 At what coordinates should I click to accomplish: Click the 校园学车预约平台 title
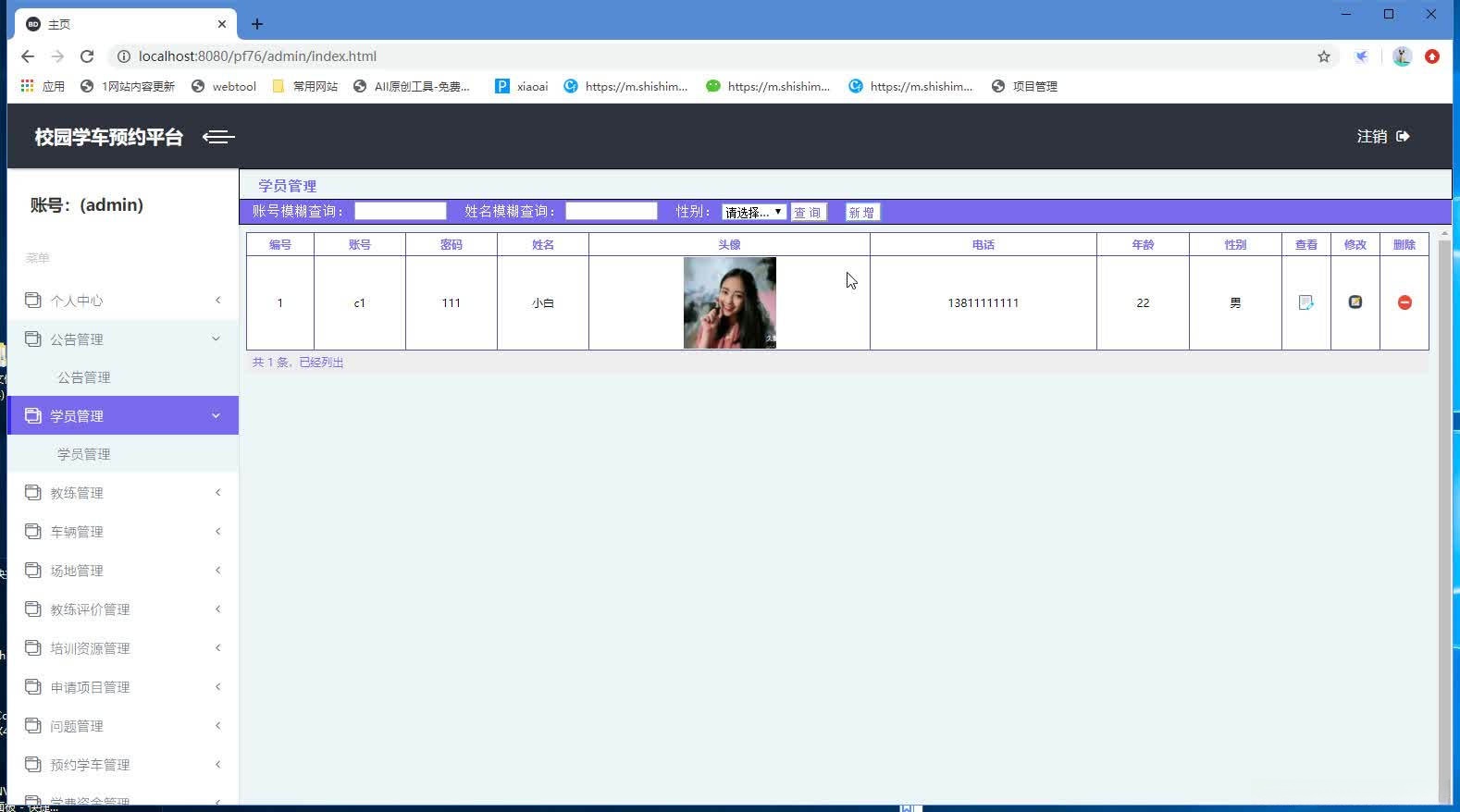pyautogui.click(x=109, y=137)
